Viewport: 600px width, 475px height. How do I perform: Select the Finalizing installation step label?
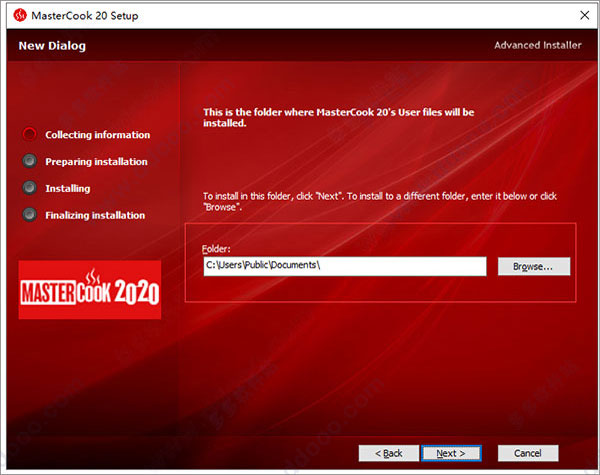[95, 216]
